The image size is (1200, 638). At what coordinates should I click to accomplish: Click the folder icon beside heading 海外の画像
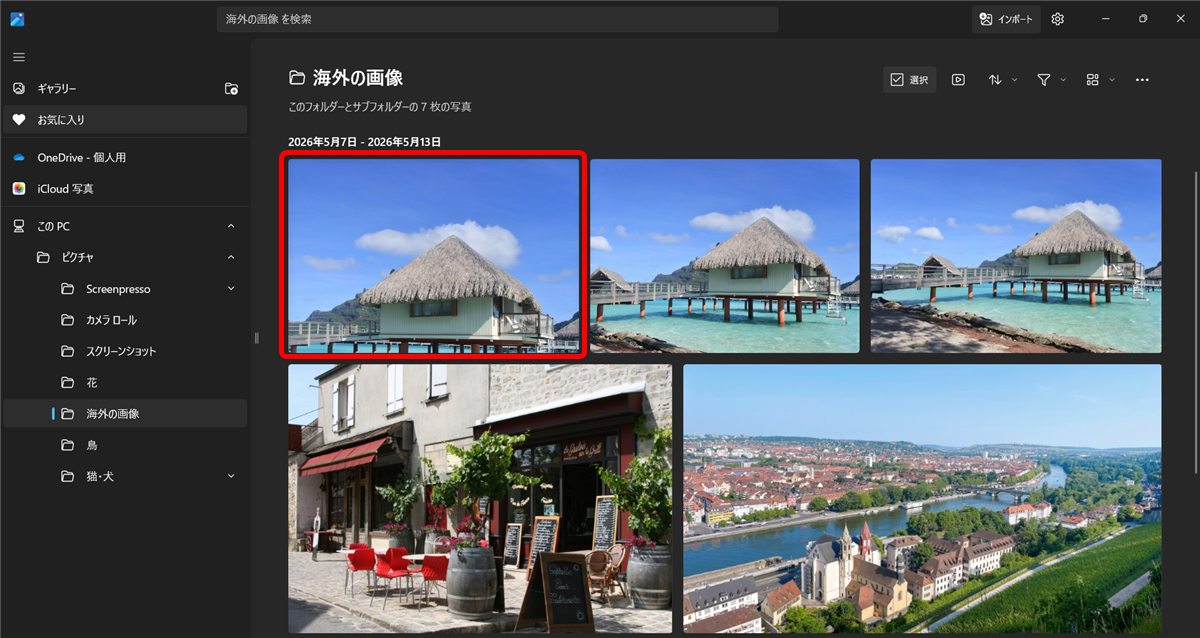pyautogui.click(x=297, y=78)
